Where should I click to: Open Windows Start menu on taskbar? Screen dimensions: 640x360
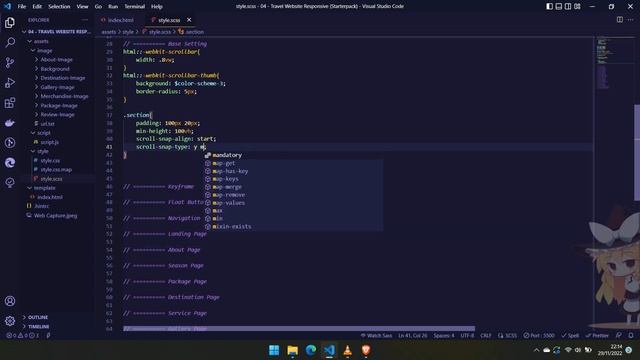coord(274,350)
